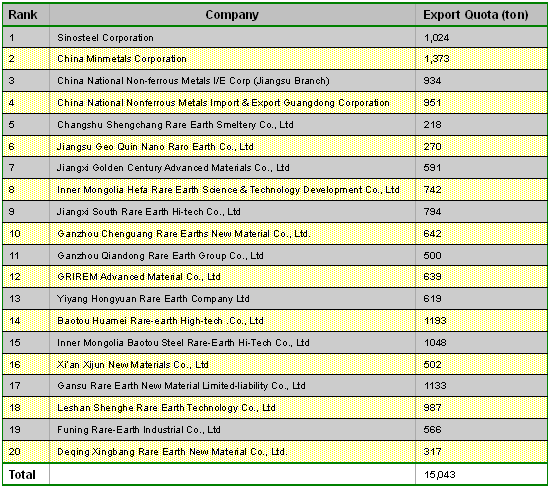Select Jiangxi Golden Century Advanced Materials
The image size is (550, 488).
pyautogui.click(x=173, y=168)
